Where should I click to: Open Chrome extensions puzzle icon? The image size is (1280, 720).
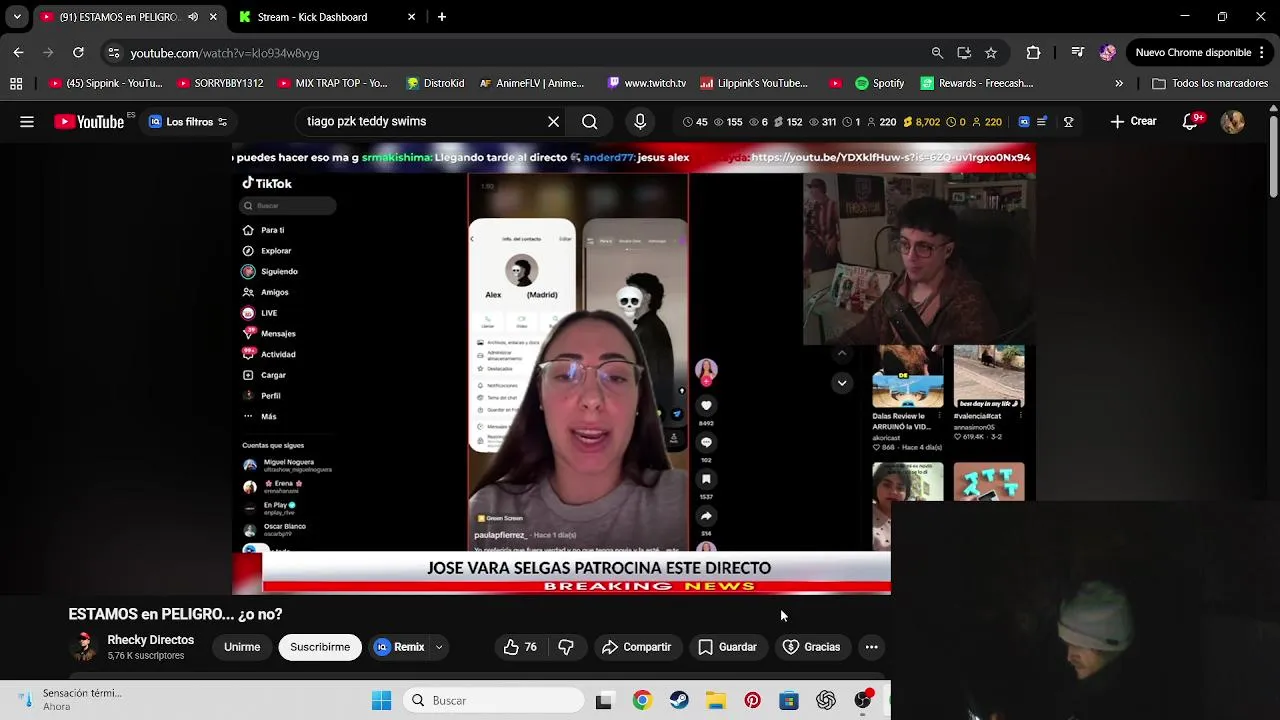pos(1033,53)
